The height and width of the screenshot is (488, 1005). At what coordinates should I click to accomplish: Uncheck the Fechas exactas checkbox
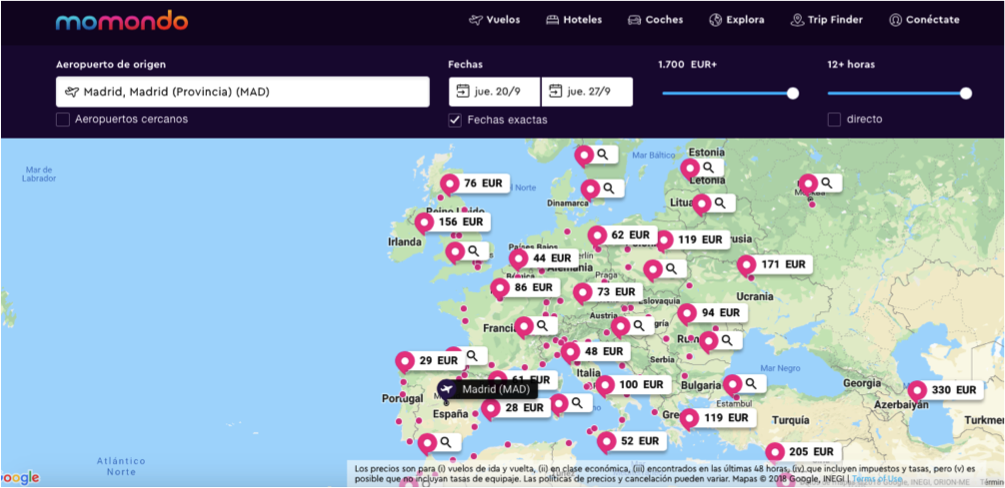pos(455,120)
